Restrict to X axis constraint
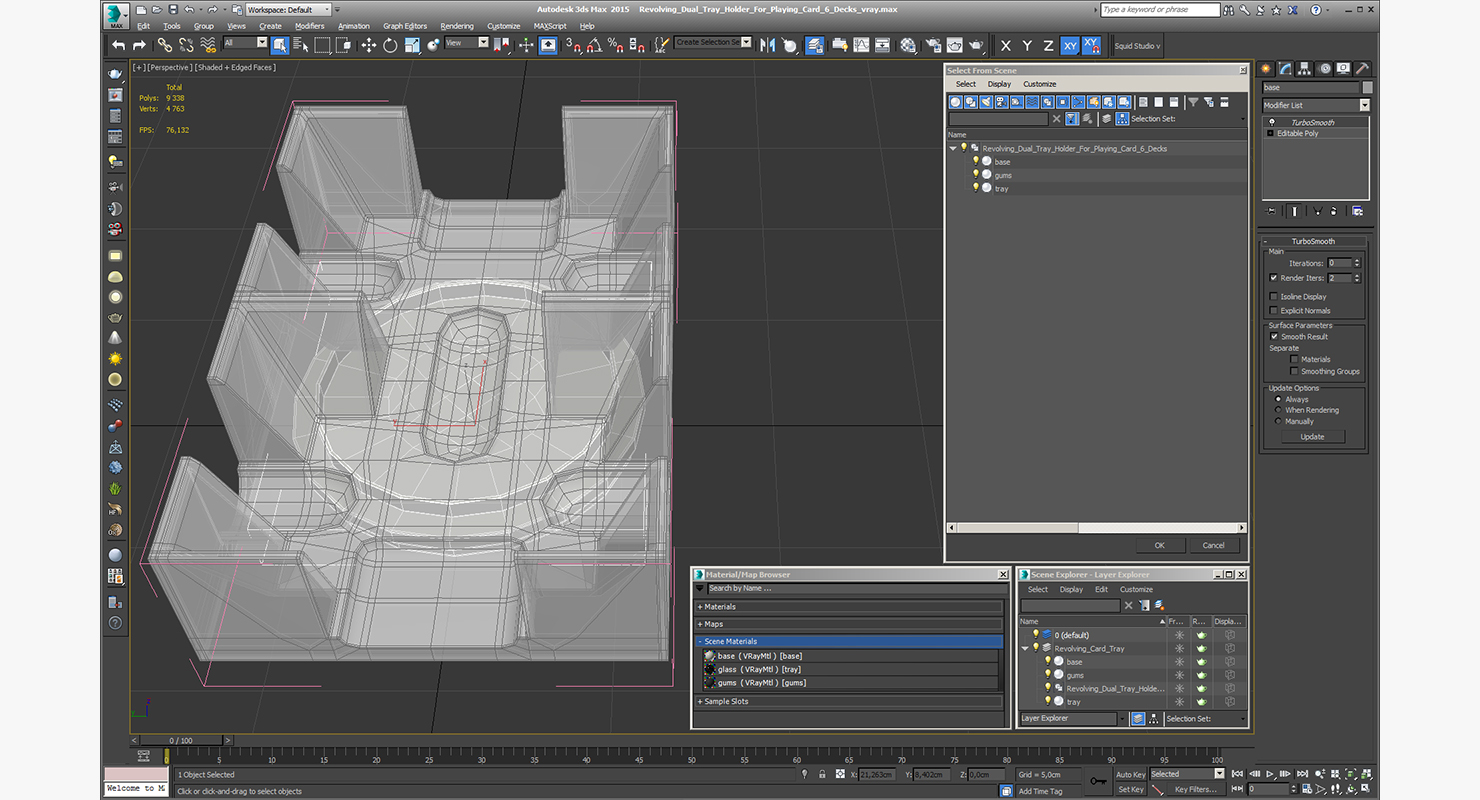This screenshot has height=800, width=1480. (x=1005, y=46)
